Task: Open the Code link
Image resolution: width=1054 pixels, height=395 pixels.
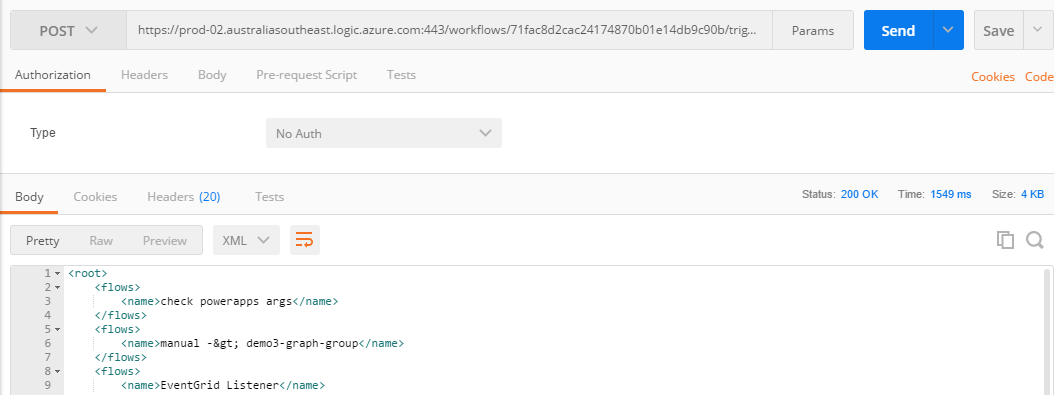Action: (x=1039, y=77)
